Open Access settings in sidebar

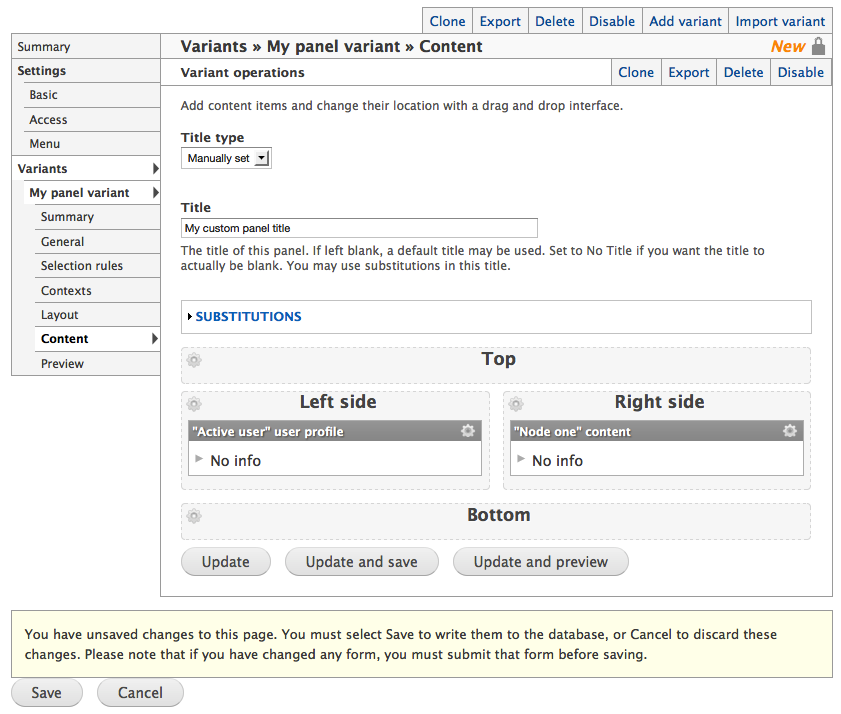(92, 120)
